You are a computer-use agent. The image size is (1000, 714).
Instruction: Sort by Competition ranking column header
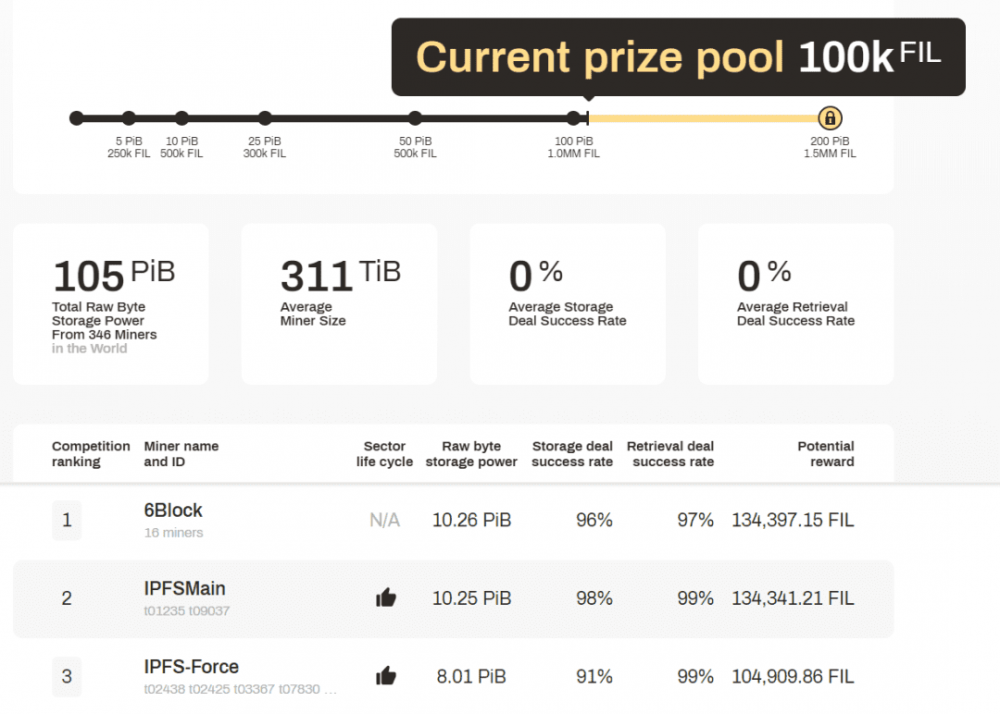pos(91,454)
